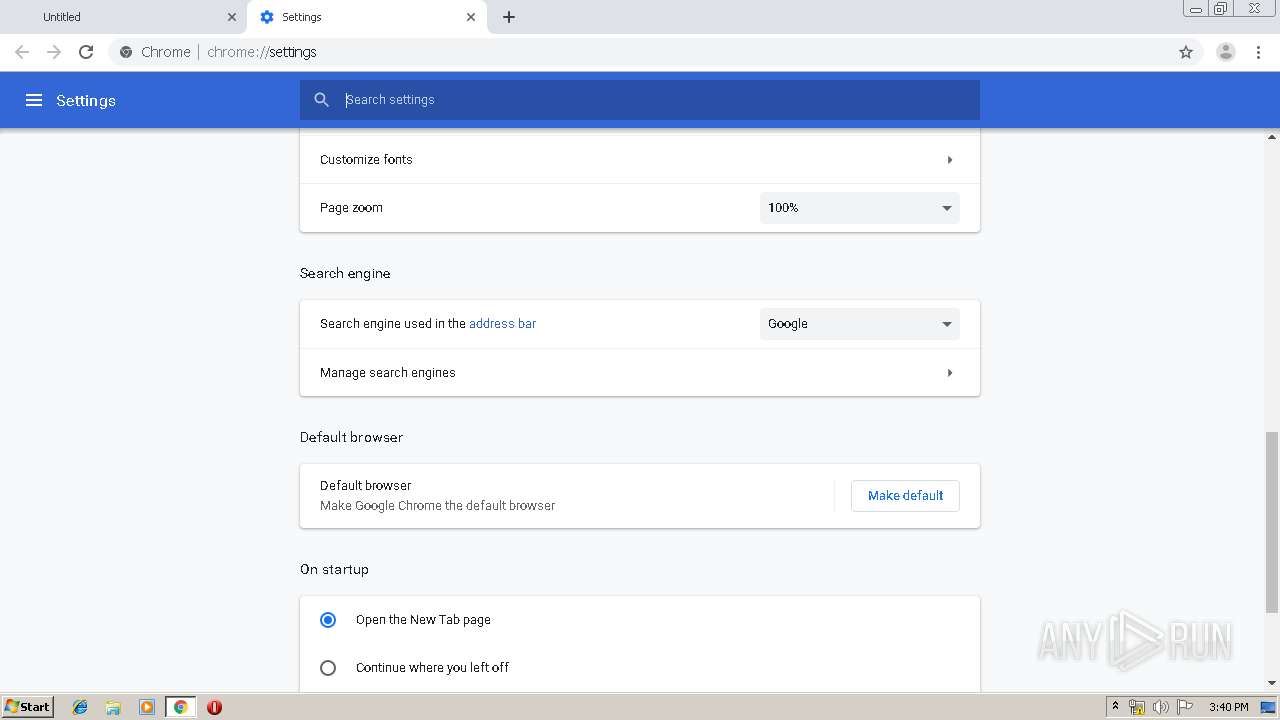Image resolution: width=1280 pixels, height=720 pixels.
Task: Click the taskbar clock 3:40 PM
Action: click(1228, 707)
